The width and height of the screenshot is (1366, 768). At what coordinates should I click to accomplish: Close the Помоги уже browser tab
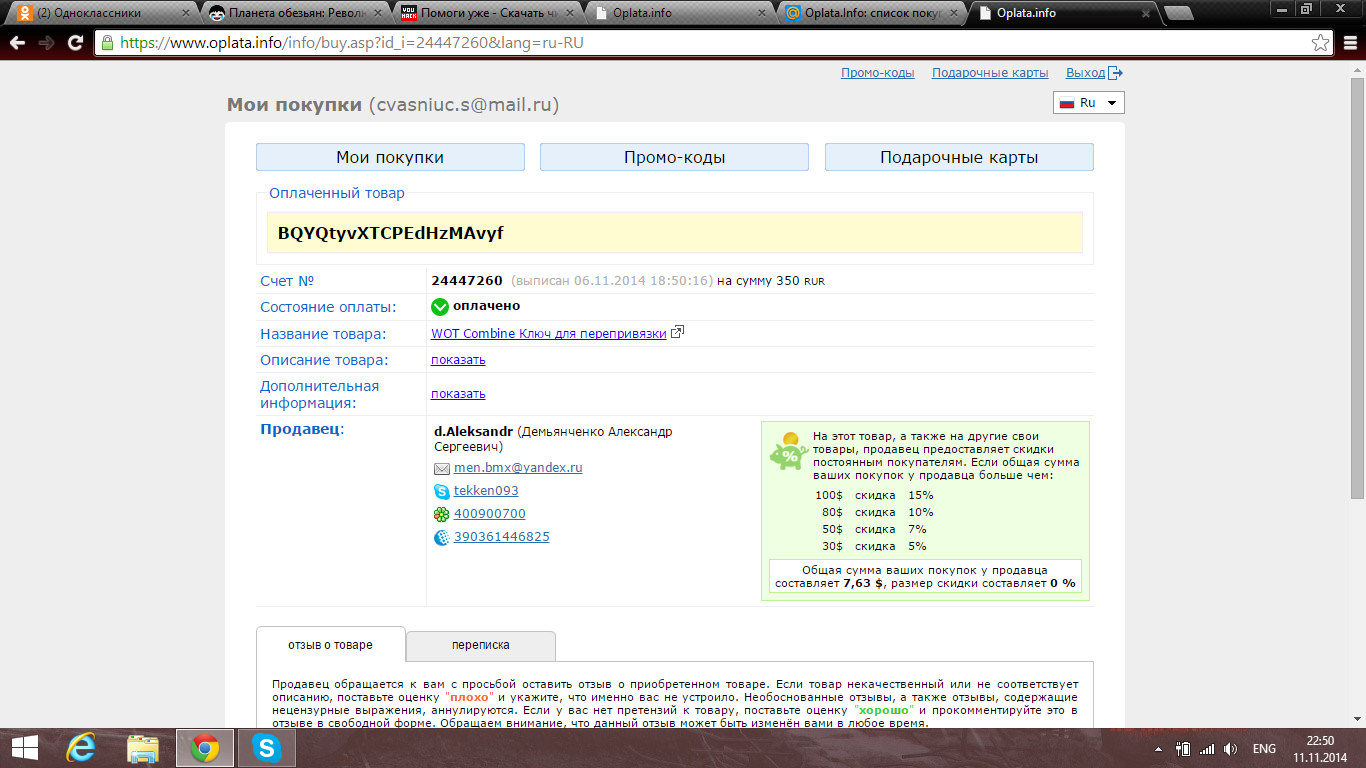pyautogui.click(x=569, y=13)
